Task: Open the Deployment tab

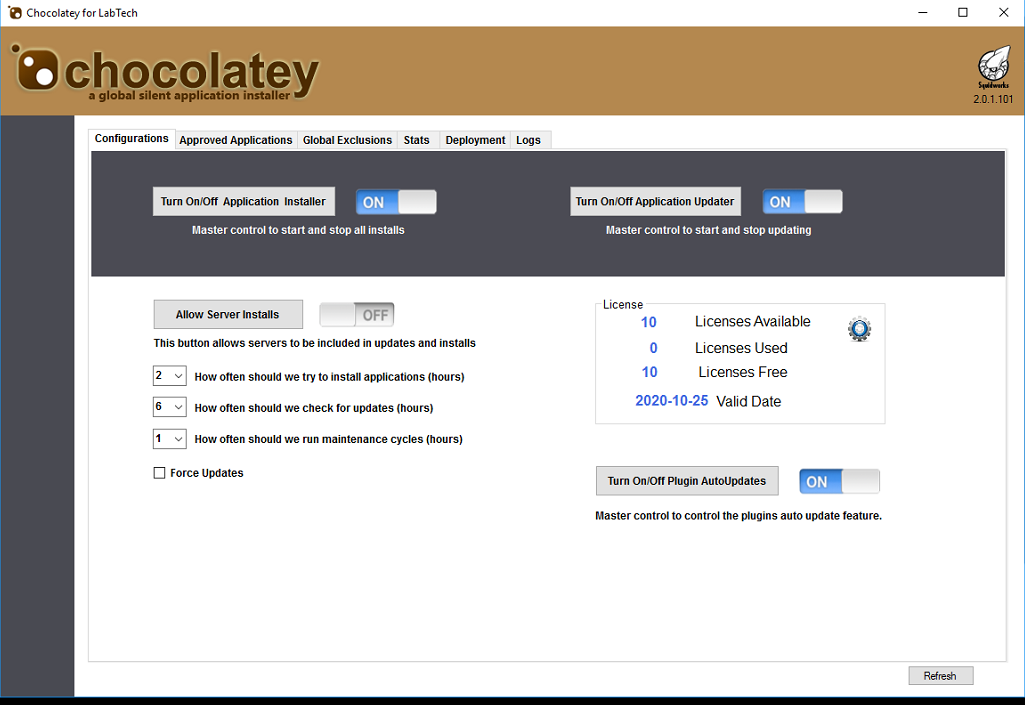Action: point(475,140)
